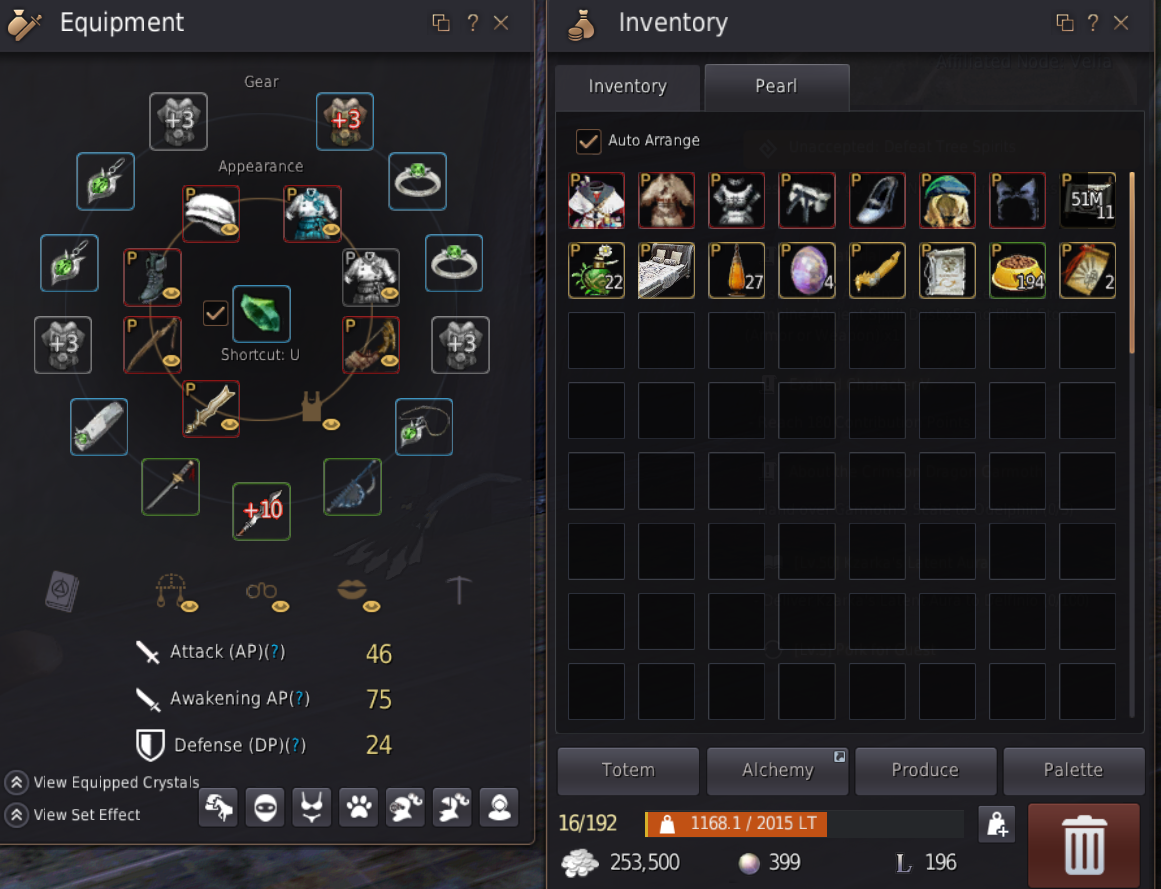Click the Palette button
Viewport: 1161px width, 889px height.
[1074, 771]
